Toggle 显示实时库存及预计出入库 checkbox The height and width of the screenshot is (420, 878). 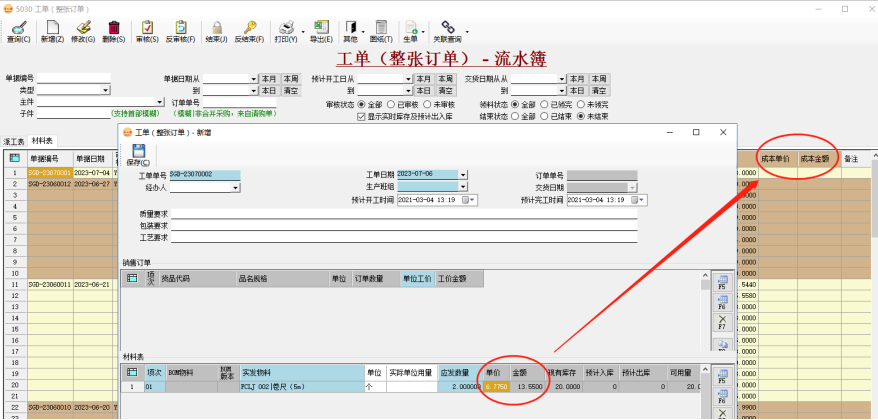(x=361, y=116)
